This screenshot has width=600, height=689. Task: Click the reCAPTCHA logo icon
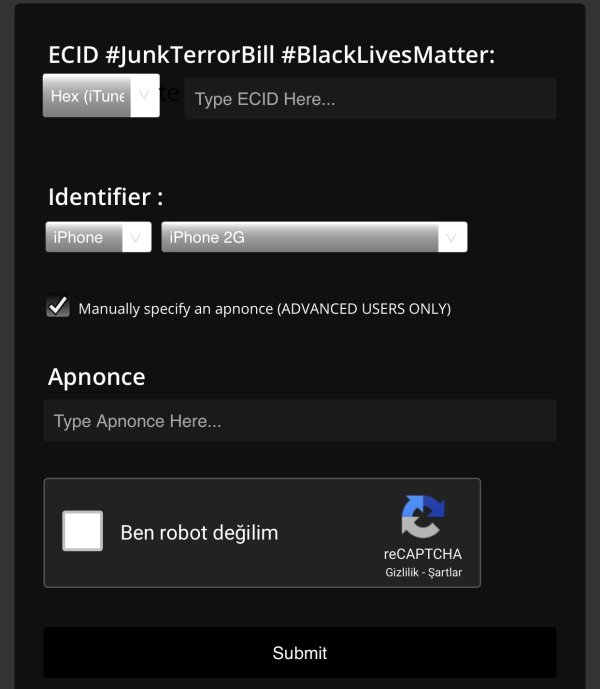tap(422, 517)
